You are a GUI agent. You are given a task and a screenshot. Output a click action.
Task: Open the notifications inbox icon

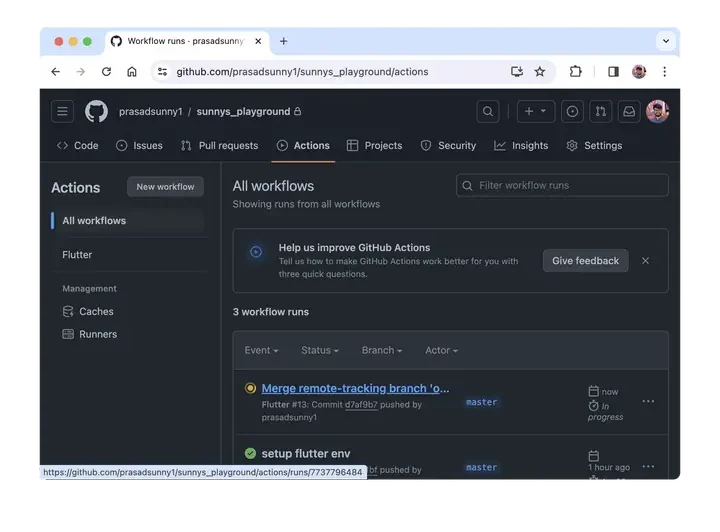click(629, 111)
